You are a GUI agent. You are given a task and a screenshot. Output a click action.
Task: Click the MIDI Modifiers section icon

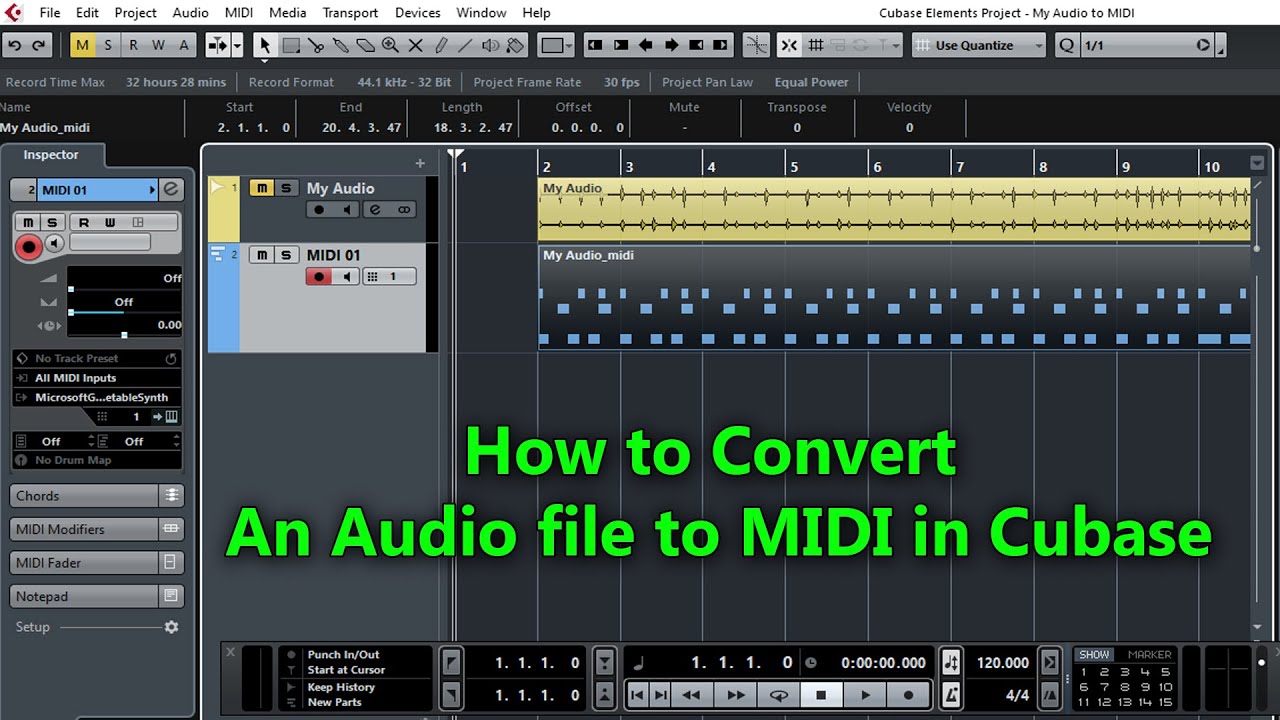pyautogui.click(x=171, y=529)
